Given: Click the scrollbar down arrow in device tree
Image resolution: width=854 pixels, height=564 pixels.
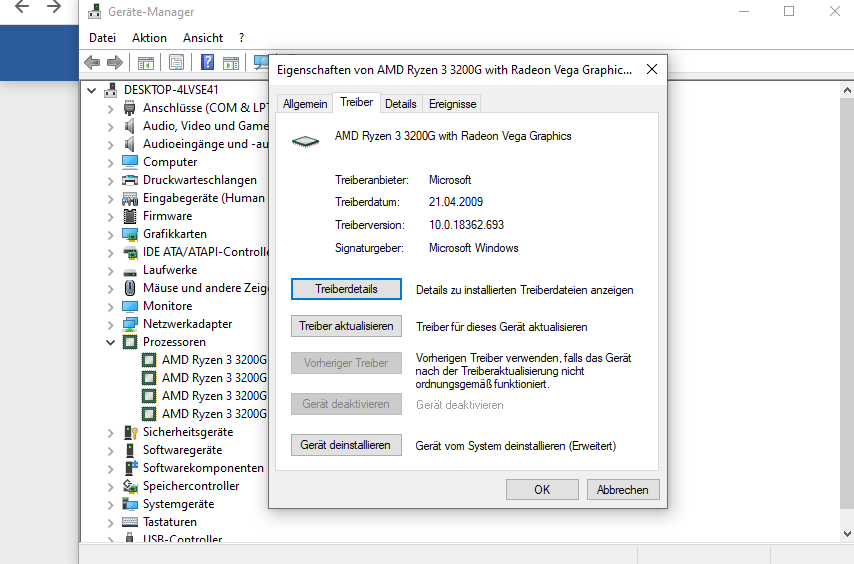Looking at the screenshot, I should [x=847, y=534].
